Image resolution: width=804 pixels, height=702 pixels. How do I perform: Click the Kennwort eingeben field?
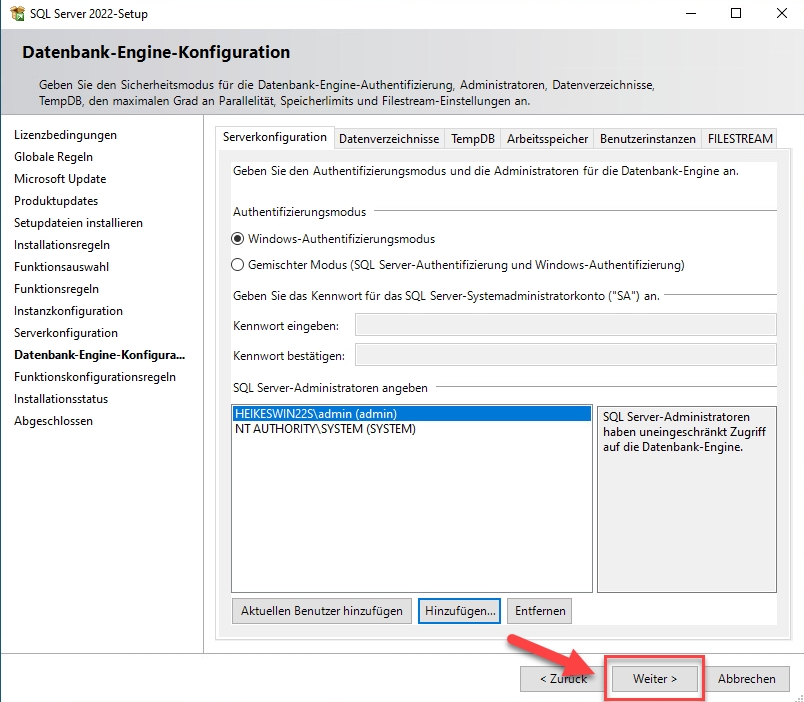566,325
